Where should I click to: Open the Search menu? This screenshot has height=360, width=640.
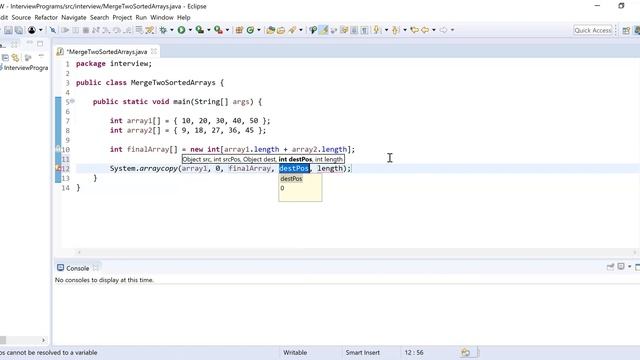point(100,18)
